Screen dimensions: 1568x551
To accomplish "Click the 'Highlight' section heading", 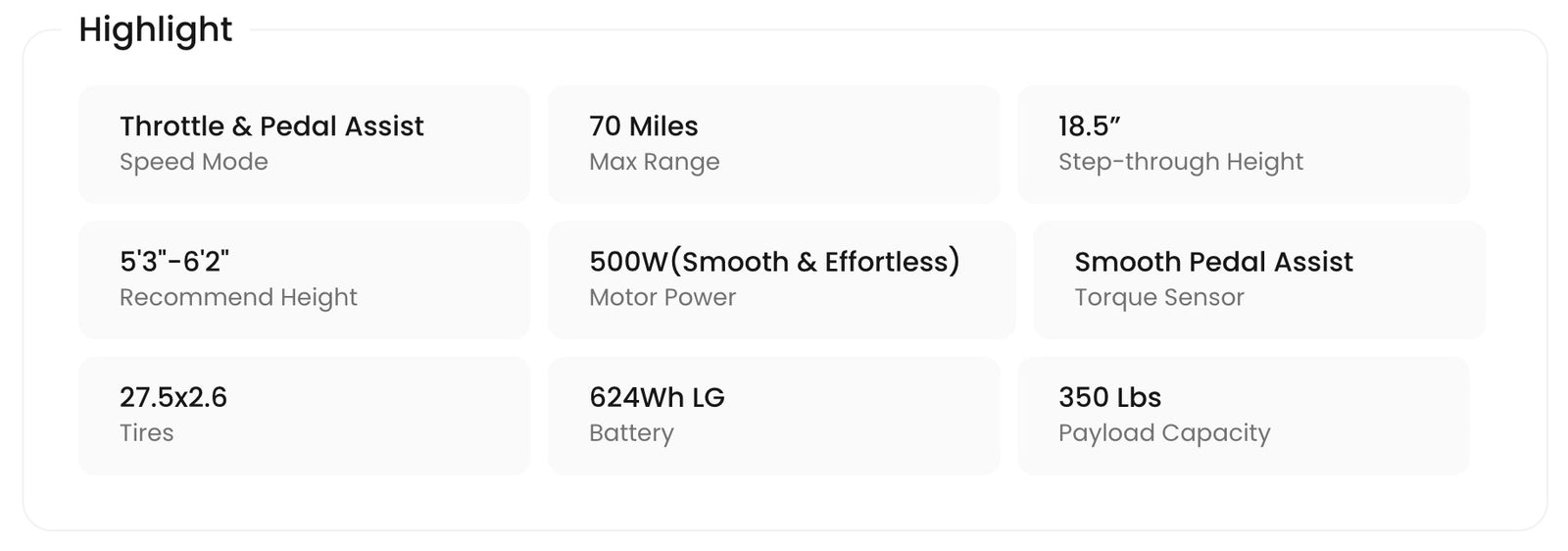I will click(155, 30).
